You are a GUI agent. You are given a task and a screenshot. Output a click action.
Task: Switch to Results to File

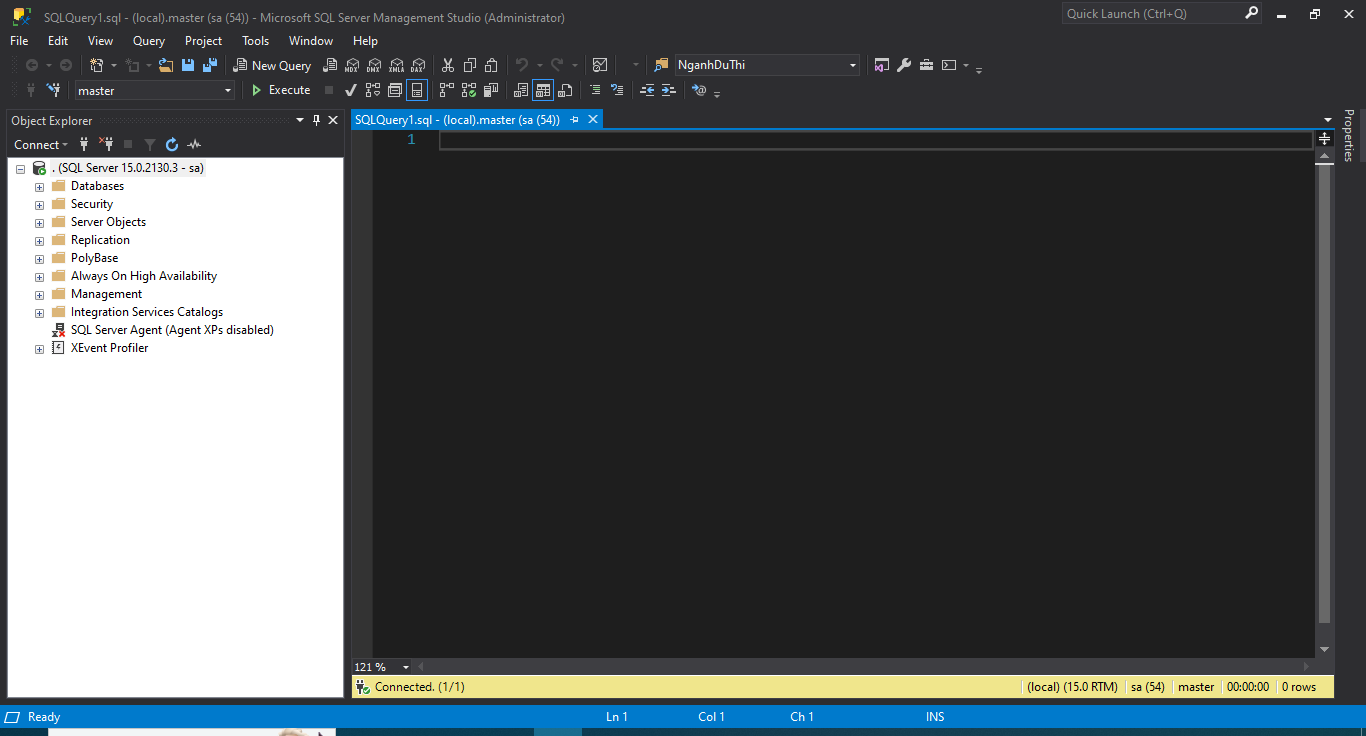pos(565,90)
